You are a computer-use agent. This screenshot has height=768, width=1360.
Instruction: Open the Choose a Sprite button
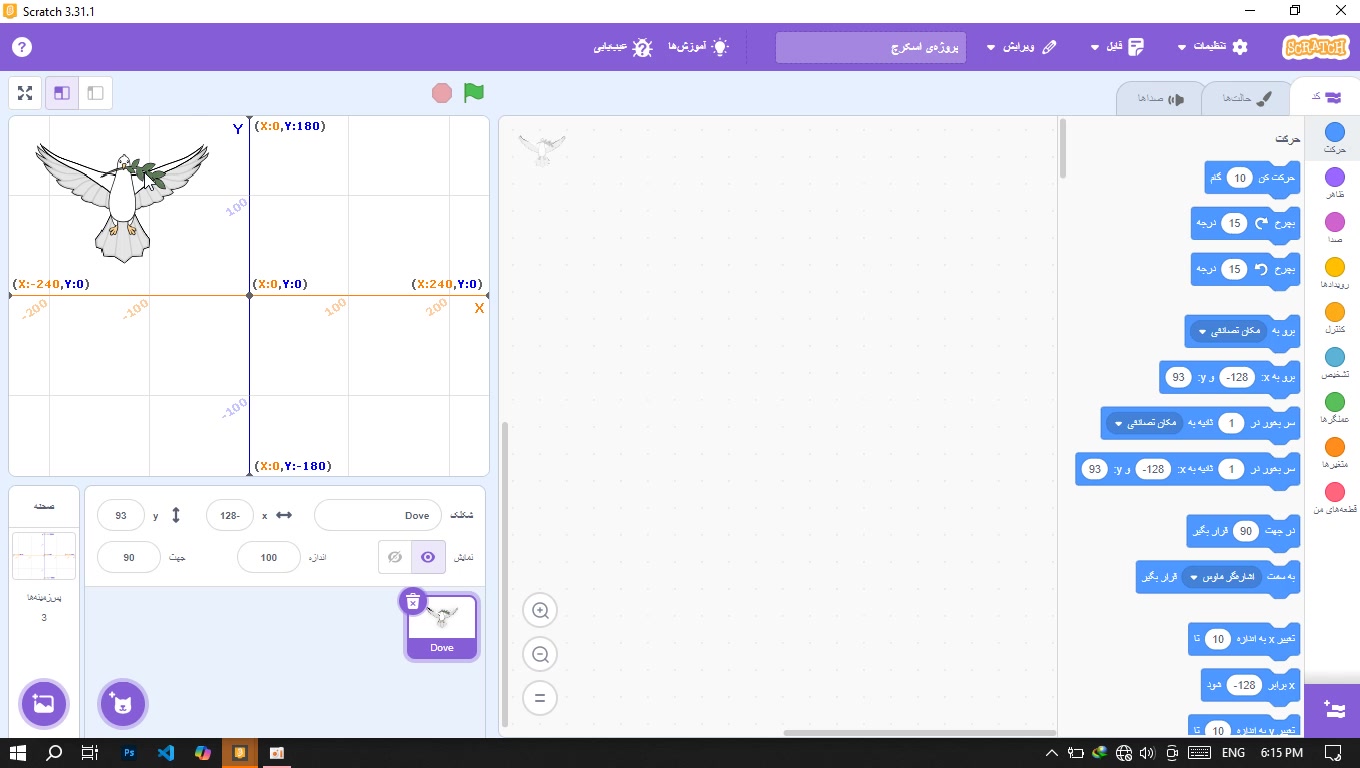123,704
